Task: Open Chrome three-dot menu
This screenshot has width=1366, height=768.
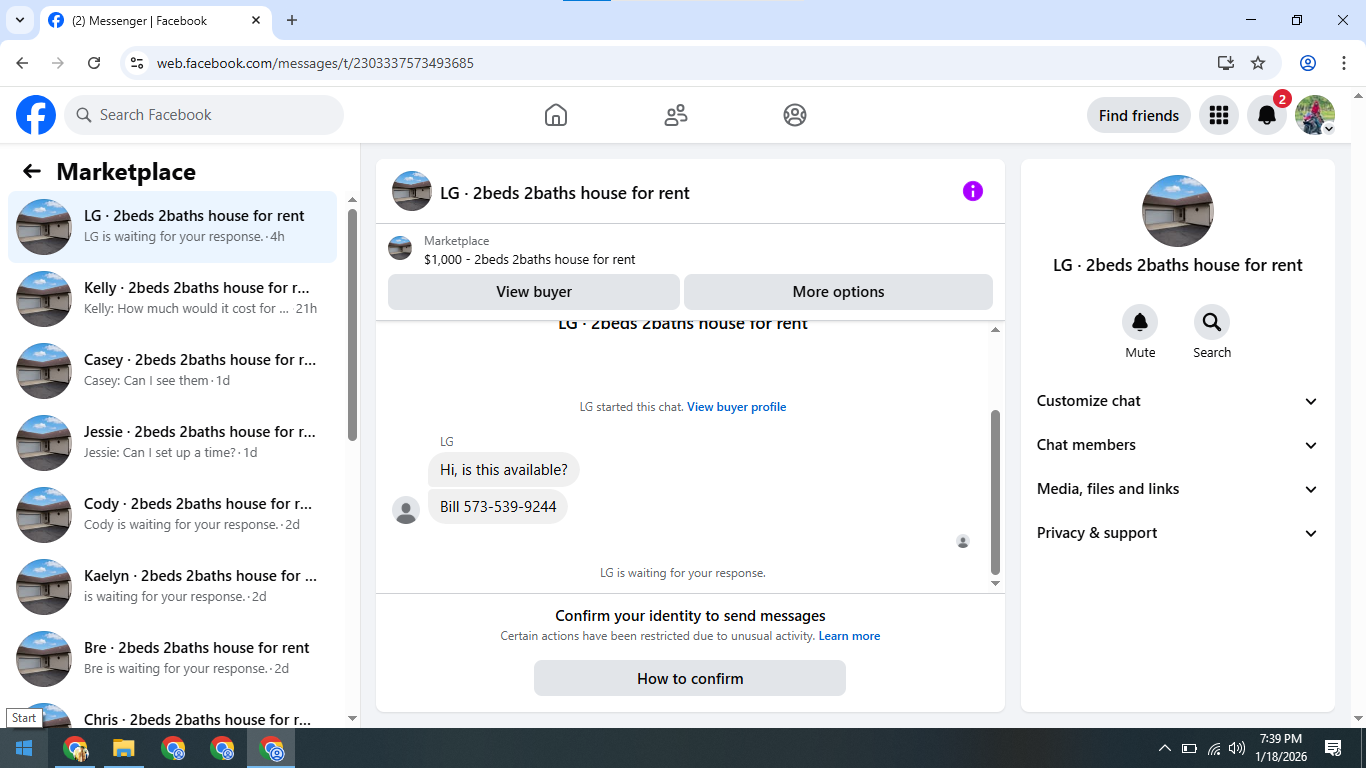Action: (1343, 63)
